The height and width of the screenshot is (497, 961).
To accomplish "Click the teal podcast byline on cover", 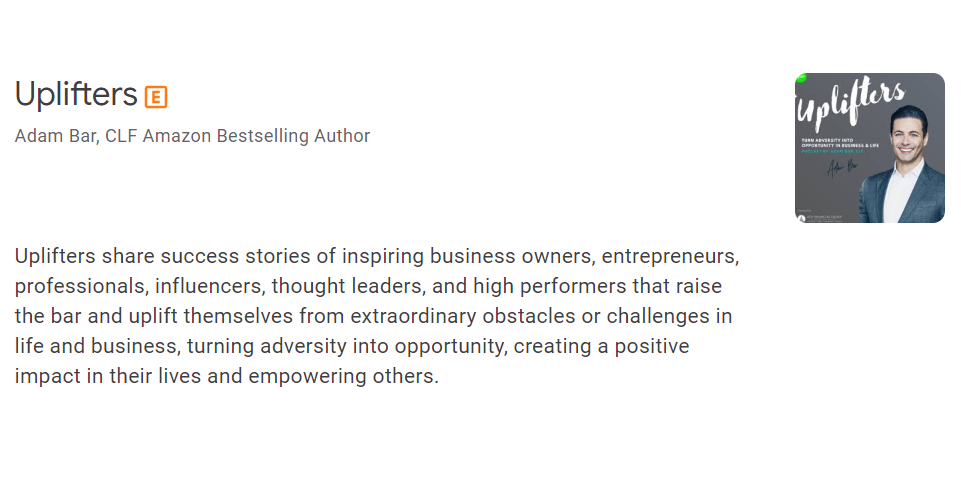I will click(832, 152).
